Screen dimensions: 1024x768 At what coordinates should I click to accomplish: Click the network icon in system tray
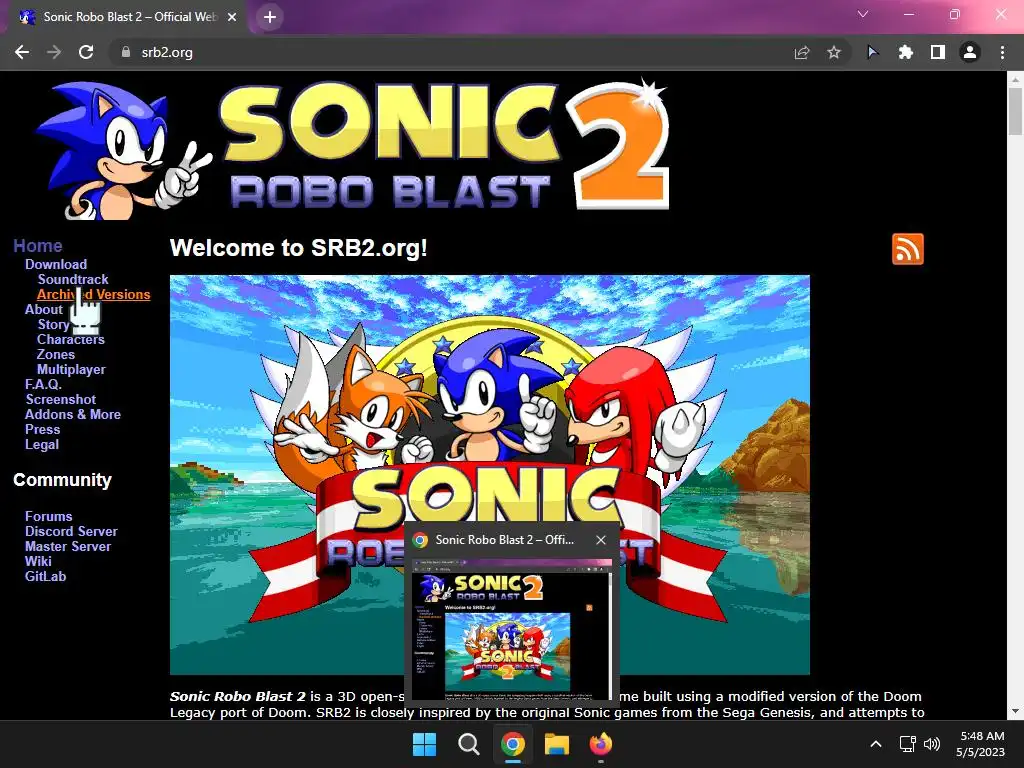[x=908, y=744]
